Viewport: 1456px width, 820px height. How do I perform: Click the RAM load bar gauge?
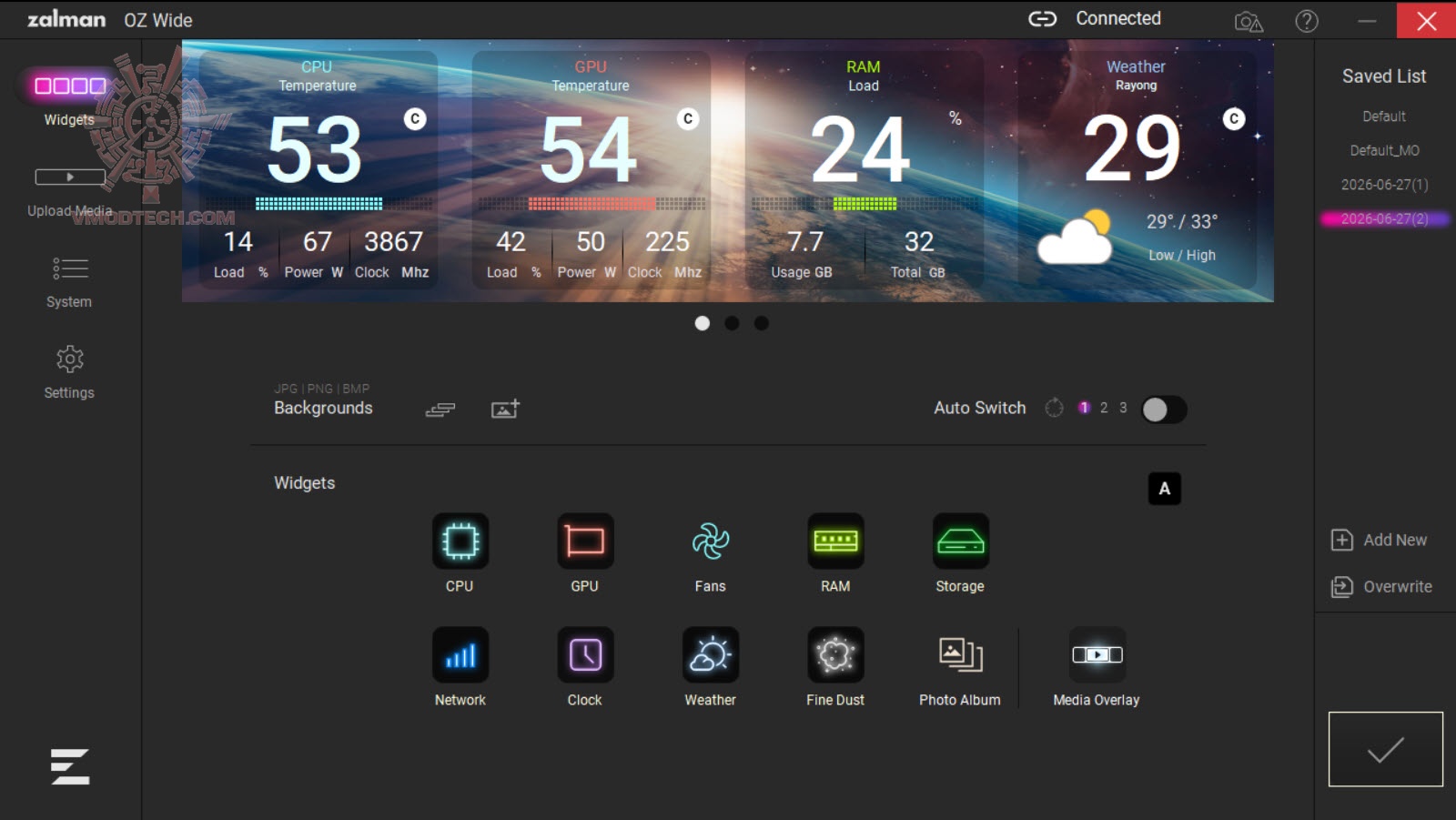pos(864,204)
